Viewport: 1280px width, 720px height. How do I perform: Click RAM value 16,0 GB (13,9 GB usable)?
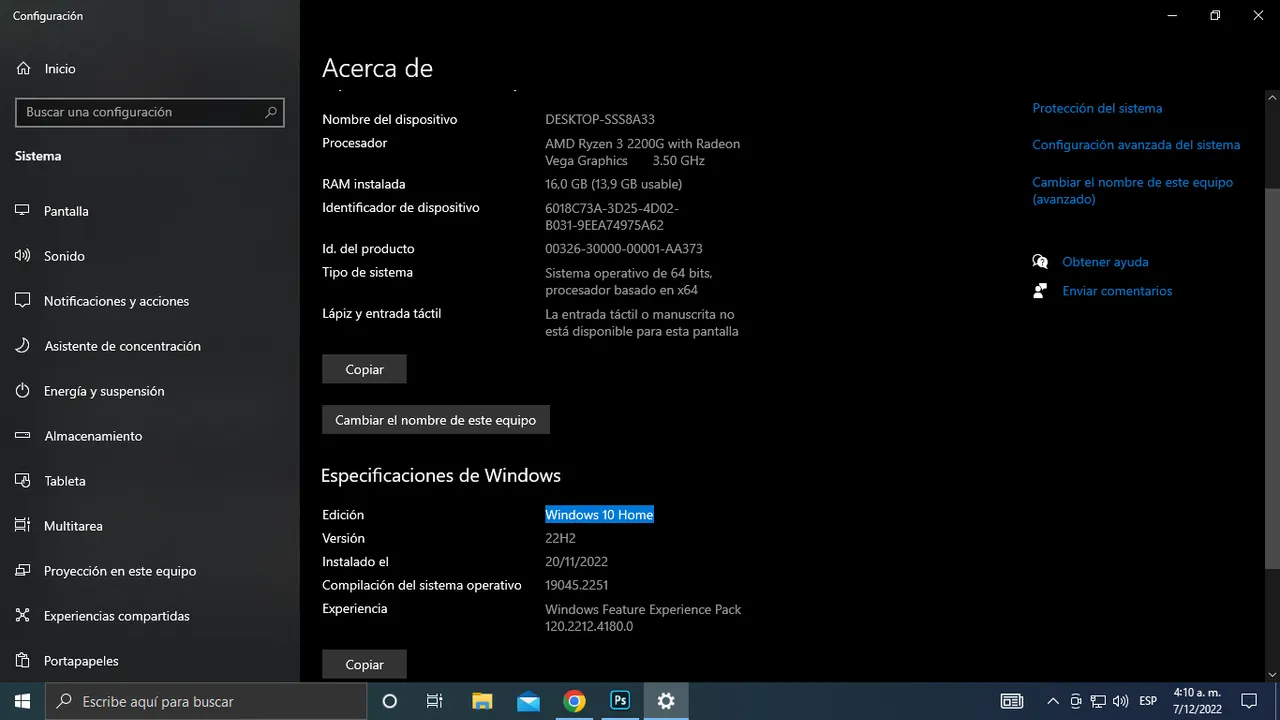pos(613,184)
